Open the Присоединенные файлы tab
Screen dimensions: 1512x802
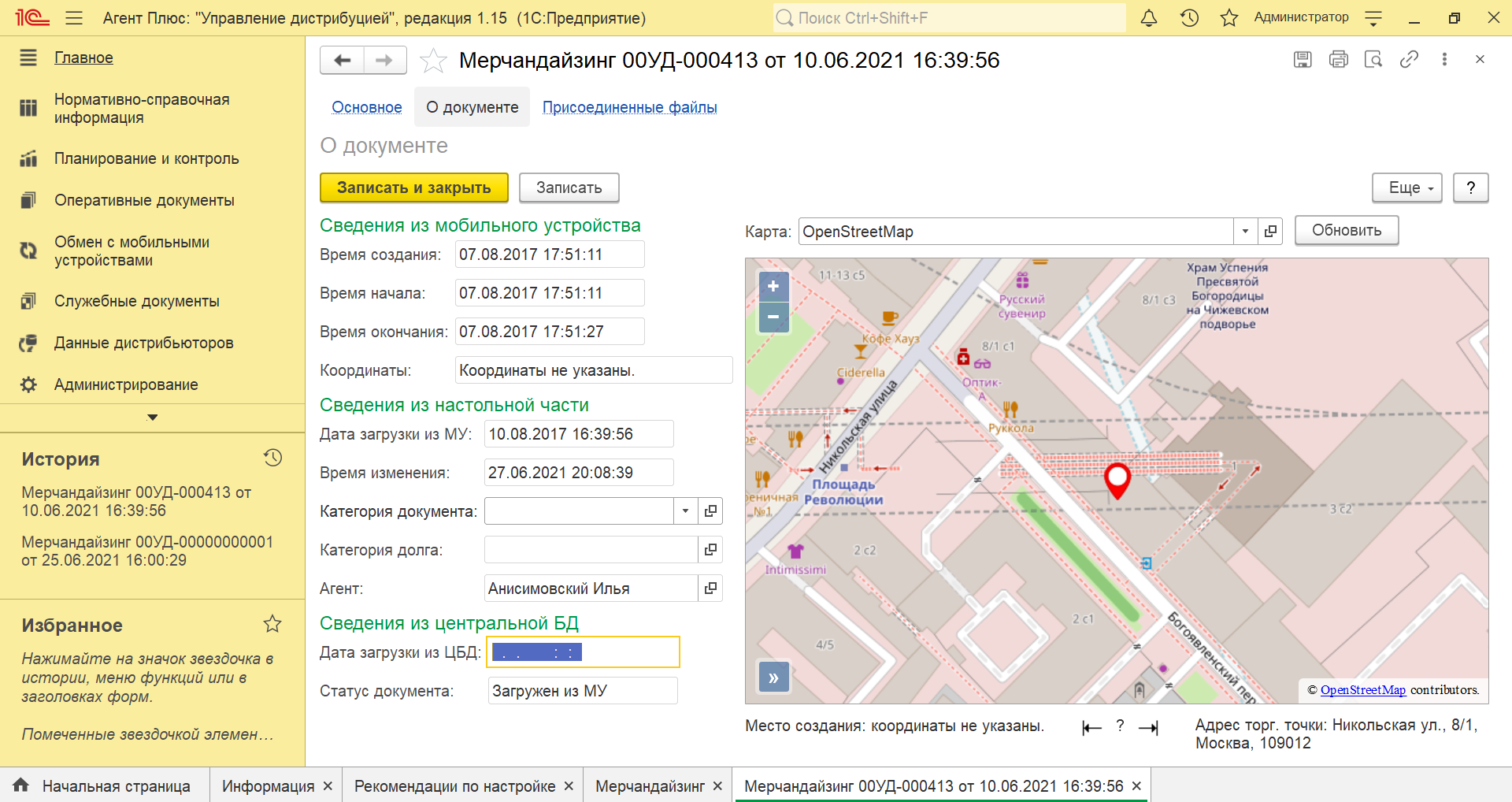click(629, 107)
